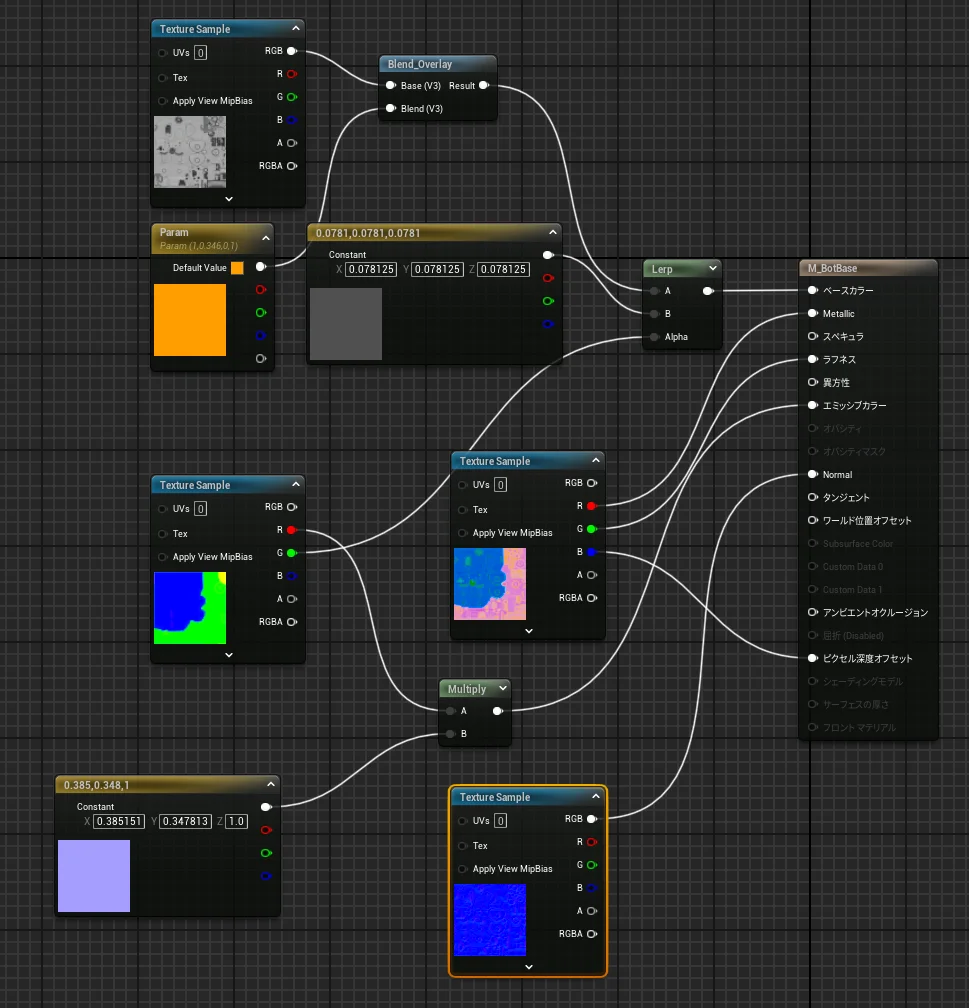Click the Normal input pin on M_BotBase
The height and width of the screenshot is (1008, 969).
click(x=813, y=475)
